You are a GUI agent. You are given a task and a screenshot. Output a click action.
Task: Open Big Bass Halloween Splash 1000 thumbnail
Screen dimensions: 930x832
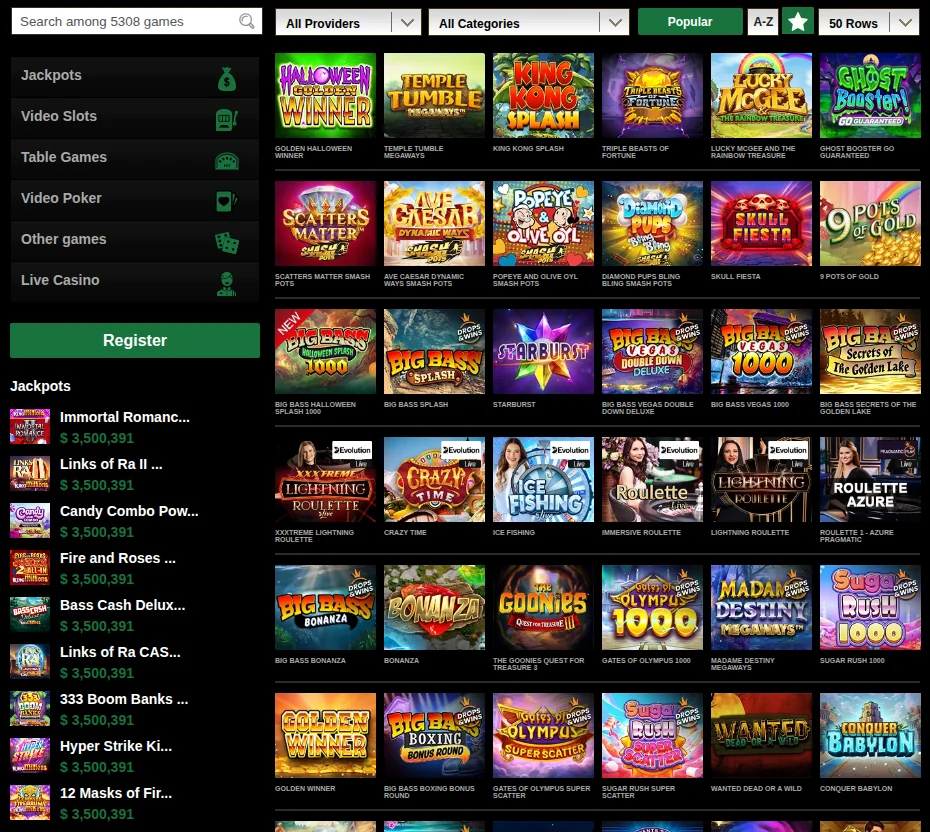325,352
